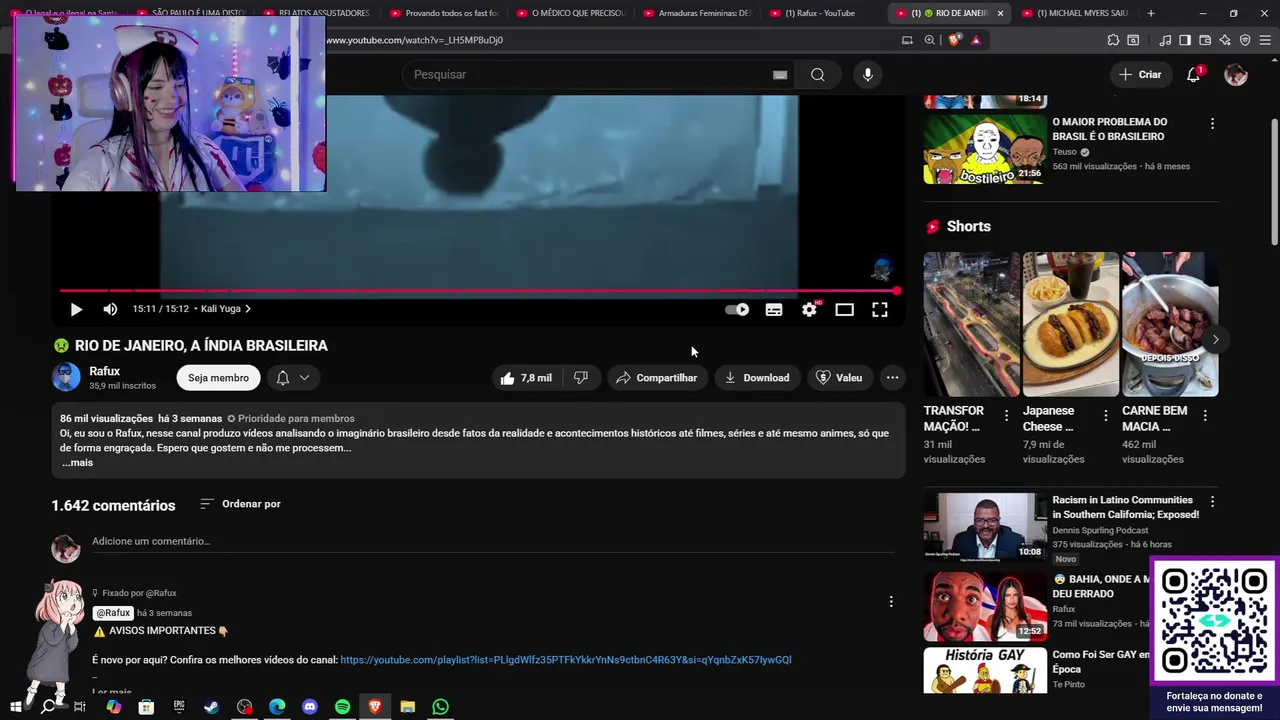Switch to the Rafux - YouTube tab

(x=820, y=13)
